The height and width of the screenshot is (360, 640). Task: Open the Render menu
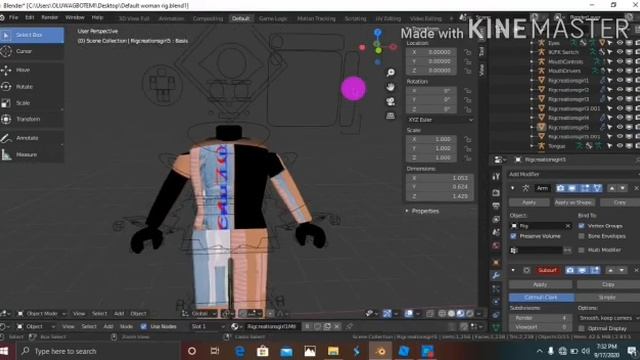(49, 18)
